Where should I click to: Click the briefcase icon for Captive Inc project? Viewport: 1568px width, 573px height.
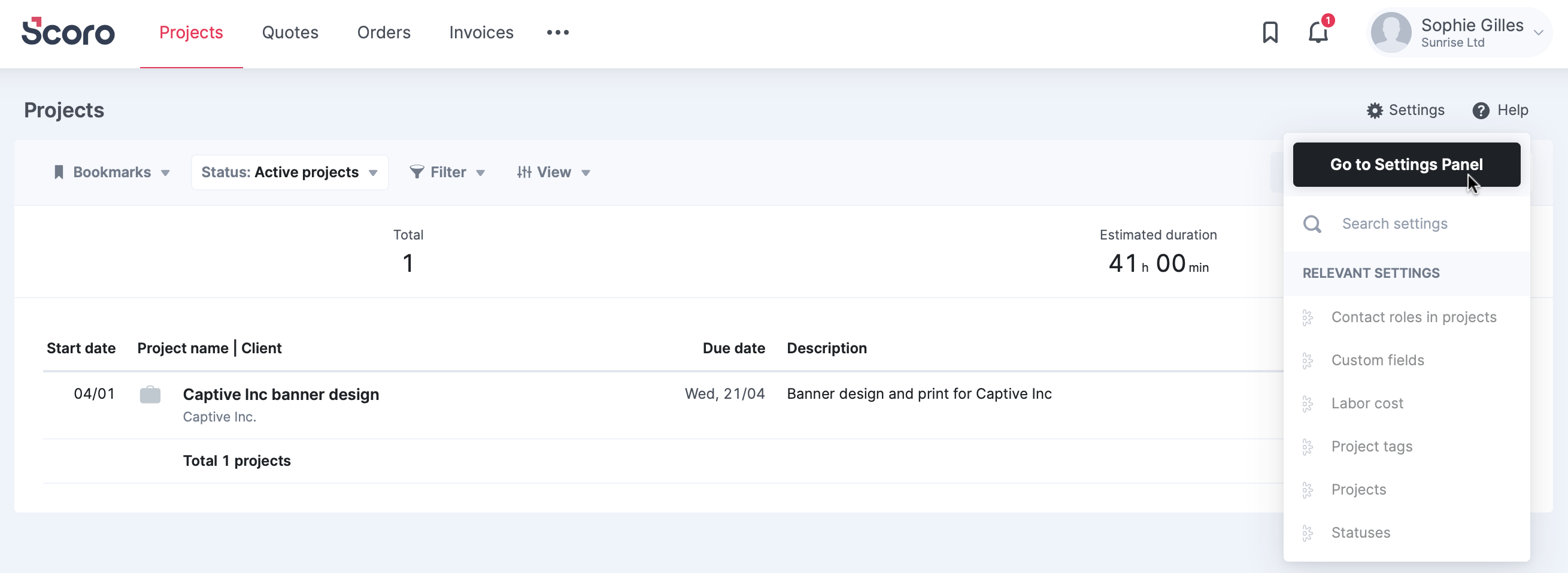click(x=150, y=395)
